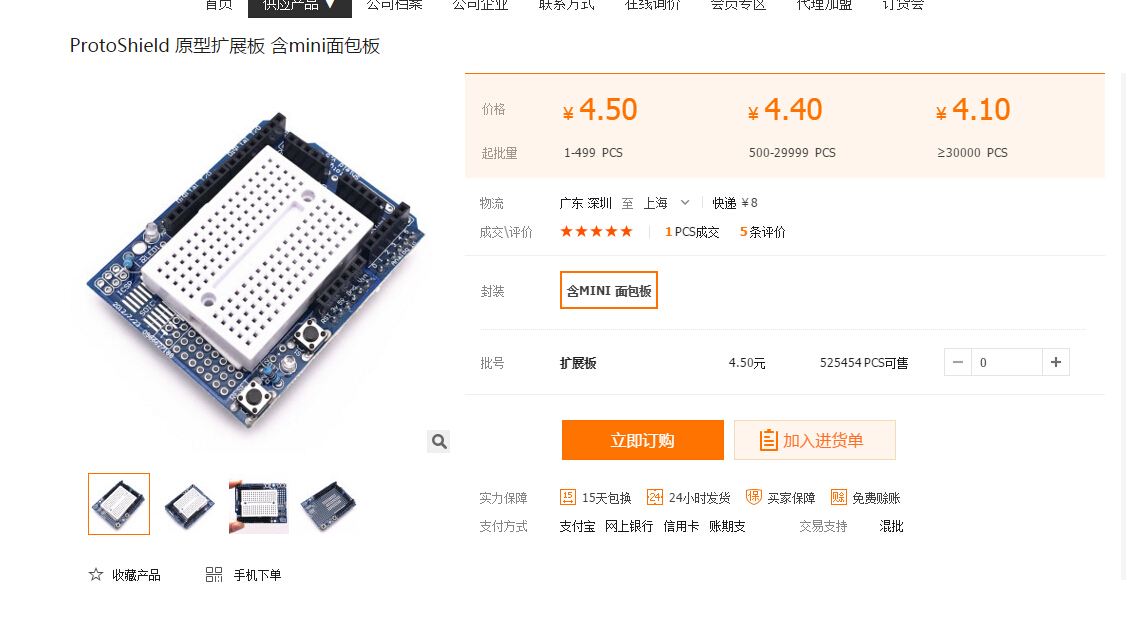Image resolution: width=1126 pixels, height=617 pixels.
Task: Click the 24小时发货 icon
Action: [654, 497]
